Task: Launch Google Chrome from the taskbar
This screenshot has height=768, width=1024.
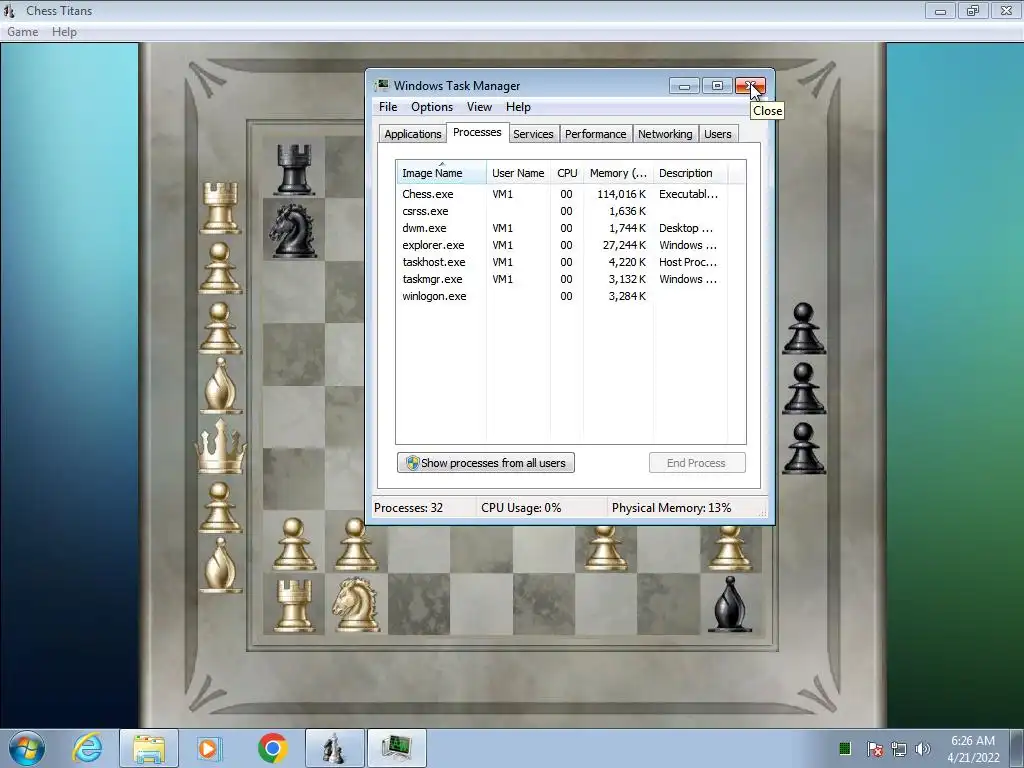Action: point(272,748)
